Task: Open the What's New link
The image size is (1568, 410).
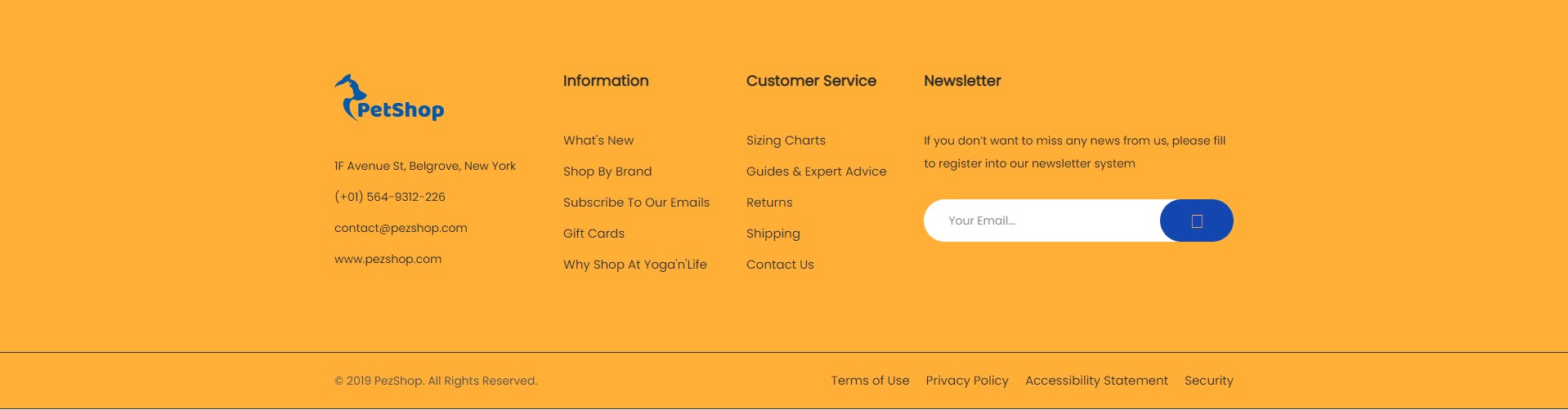Action: [x=598, y=140]
